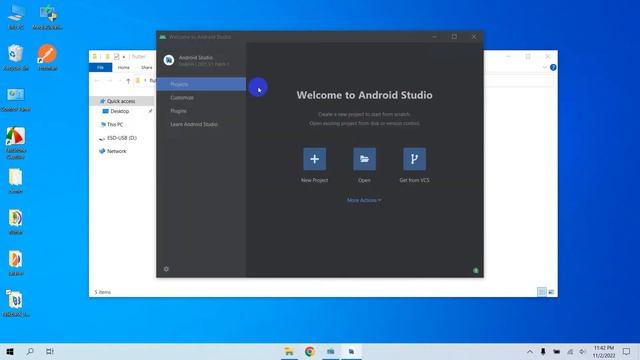Open Task View on the taskbar
This screenshot has width=640, height=360.
49,351
